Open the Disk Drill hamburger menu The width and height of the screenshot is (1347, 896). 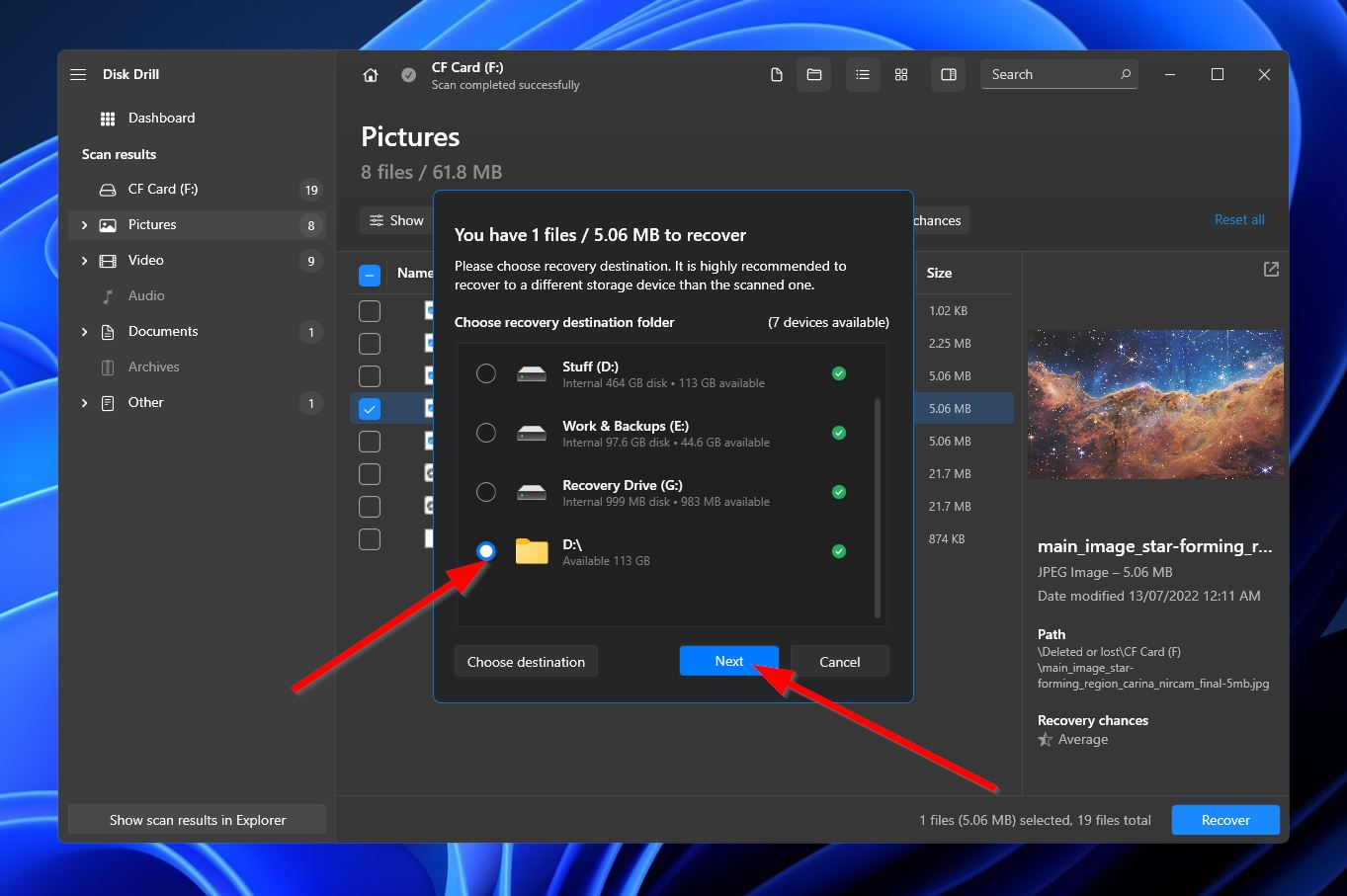pyautogui.click(x=78, y=75)
